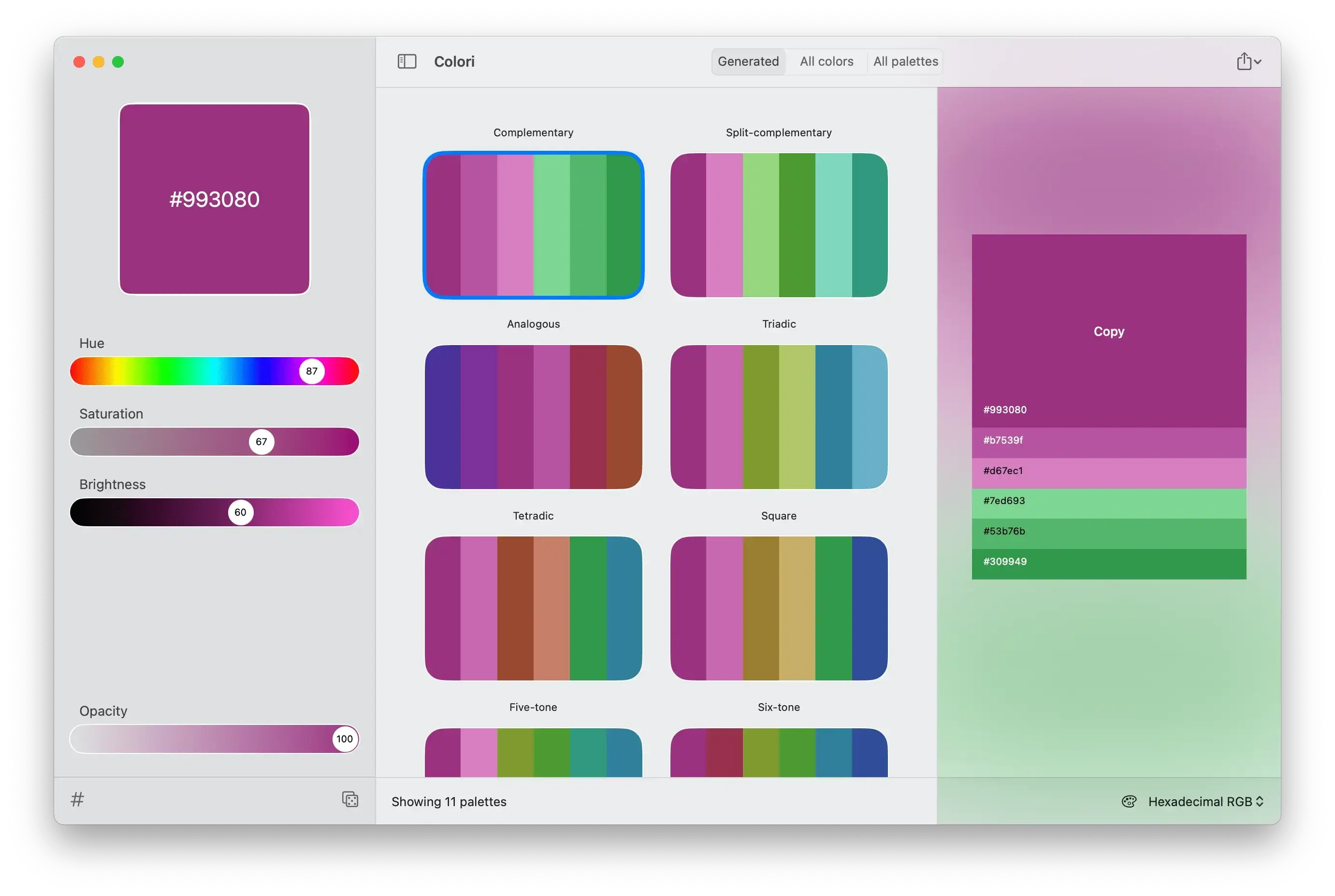Select the Split-complementary palette
Screen dimensions: 1335x896
pyautogui.click(x=778, y=225)
